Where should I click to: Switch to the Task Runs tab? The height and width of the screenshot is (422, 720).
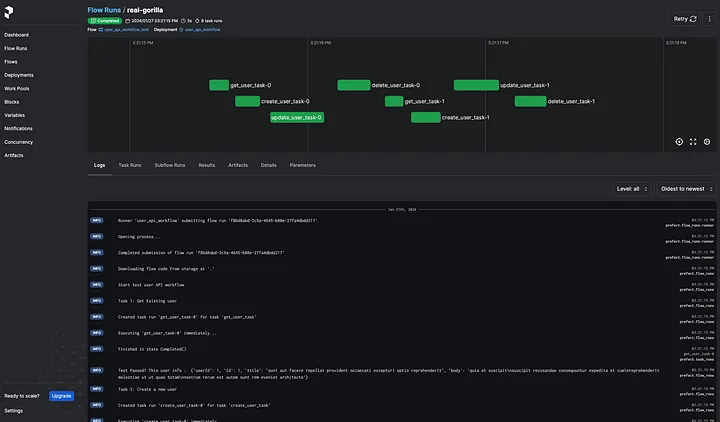130,165
